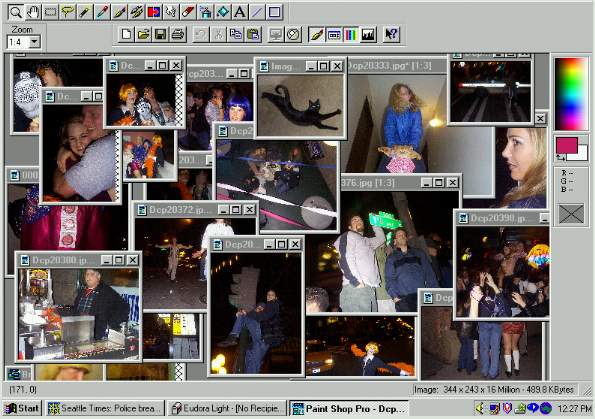This screenshot has width=595, height=419.
Task: Open Dcp20380 window control menu icon
Action: pos(25,260)
